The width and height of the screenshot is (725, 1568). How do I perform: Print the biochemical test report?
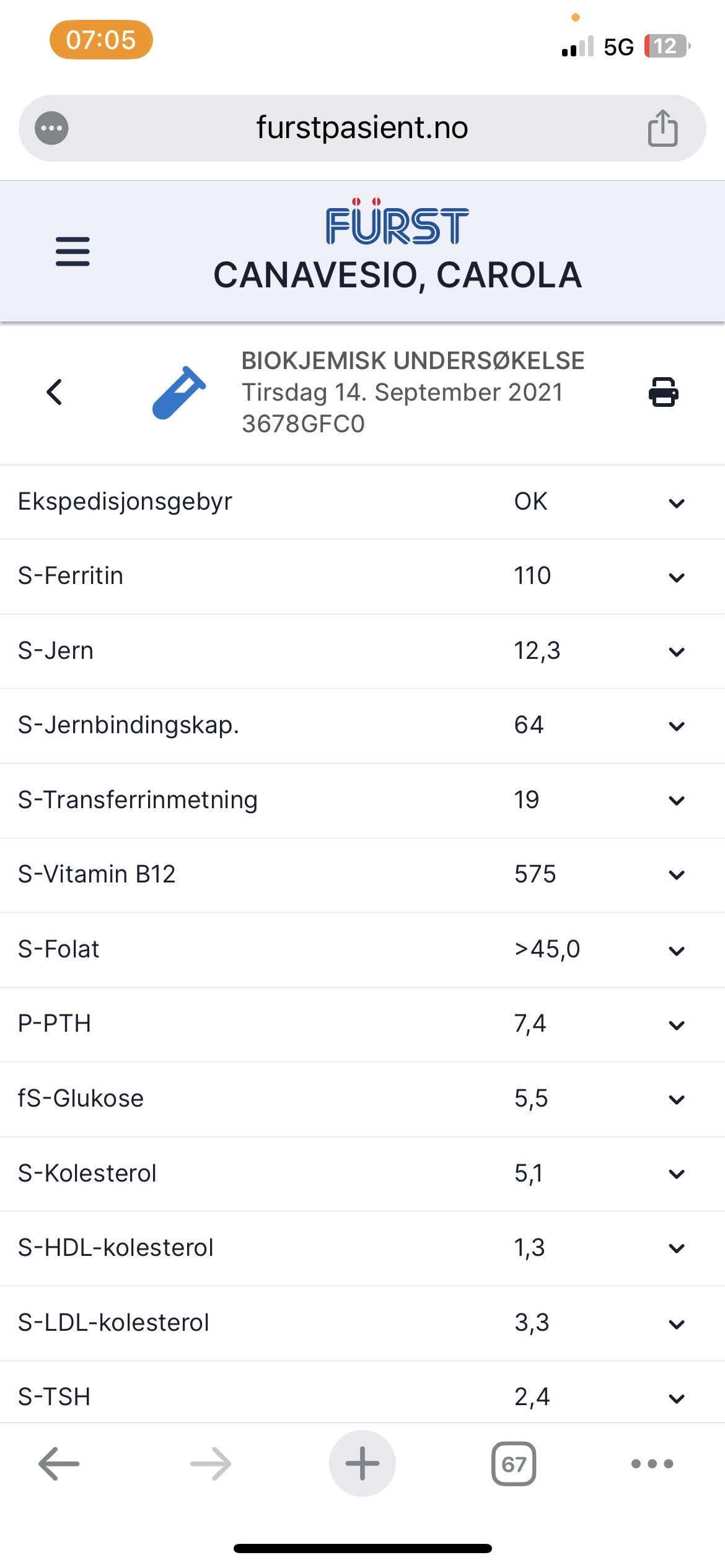[x=663, y=392]
